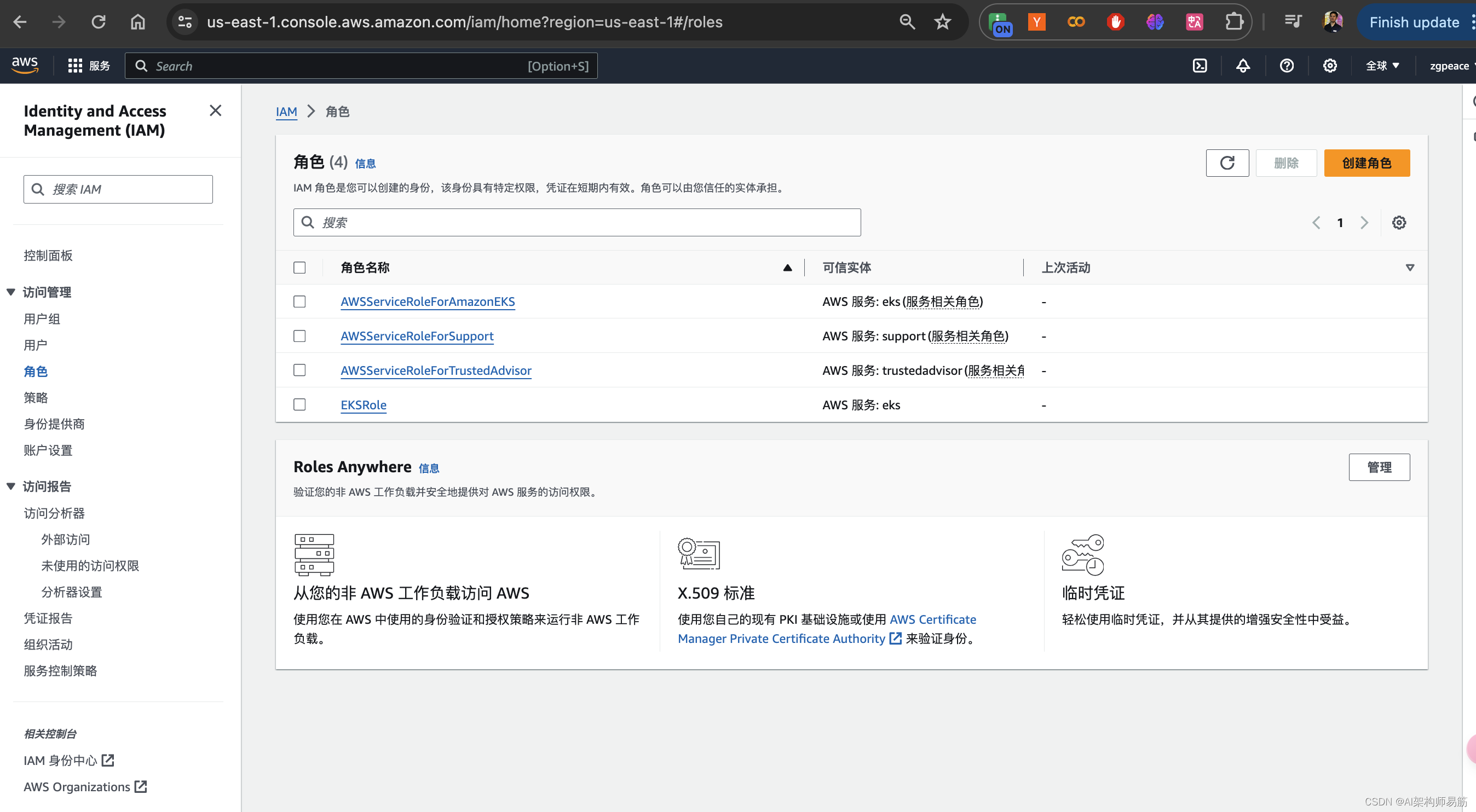Click the settings gear icon in toolbar
1476x812 pixels.
[1331, 66]
